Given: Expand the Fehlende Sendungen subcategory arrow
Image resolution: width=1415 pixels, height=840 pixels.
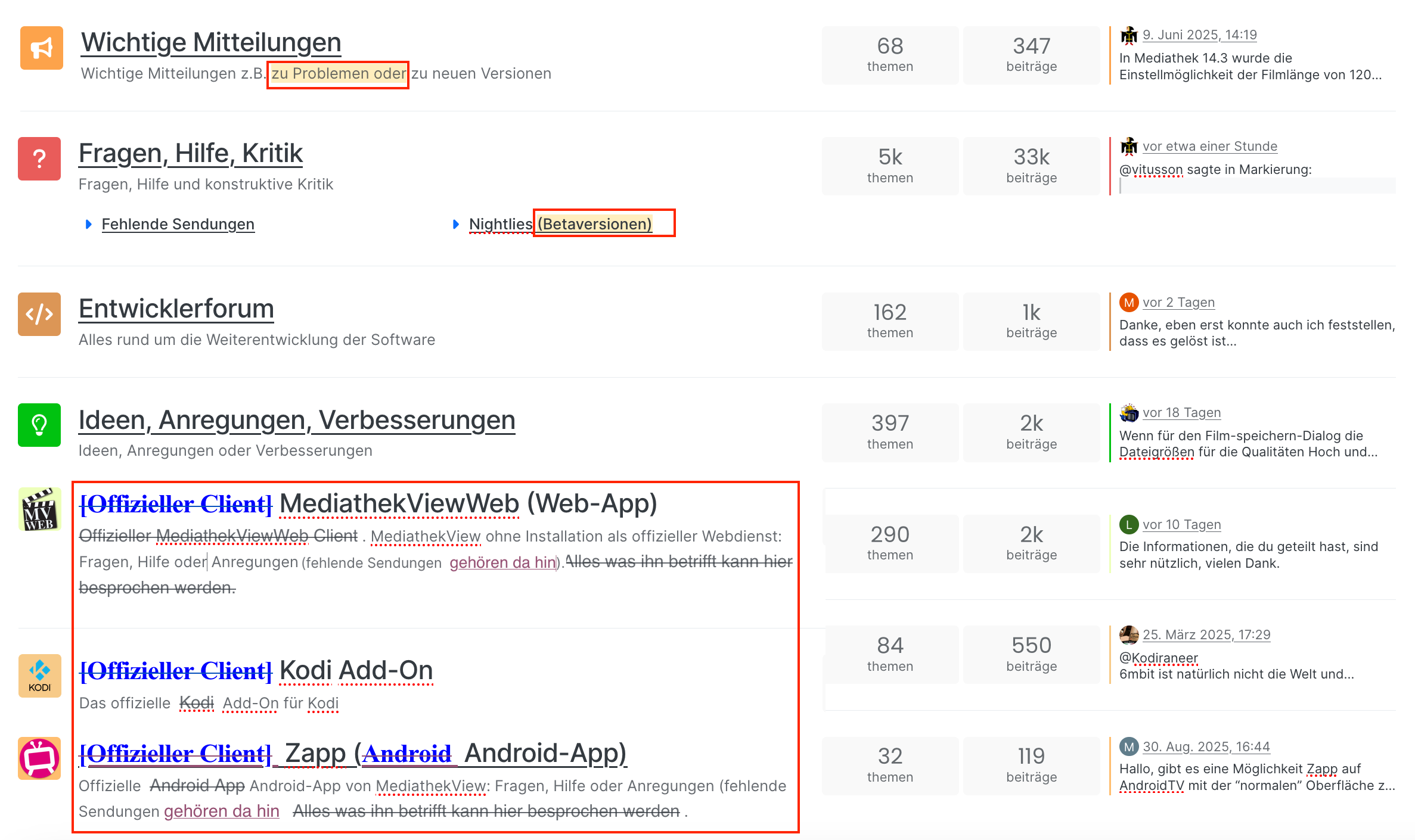Looking at the screenshot, I should coord(89,224).
